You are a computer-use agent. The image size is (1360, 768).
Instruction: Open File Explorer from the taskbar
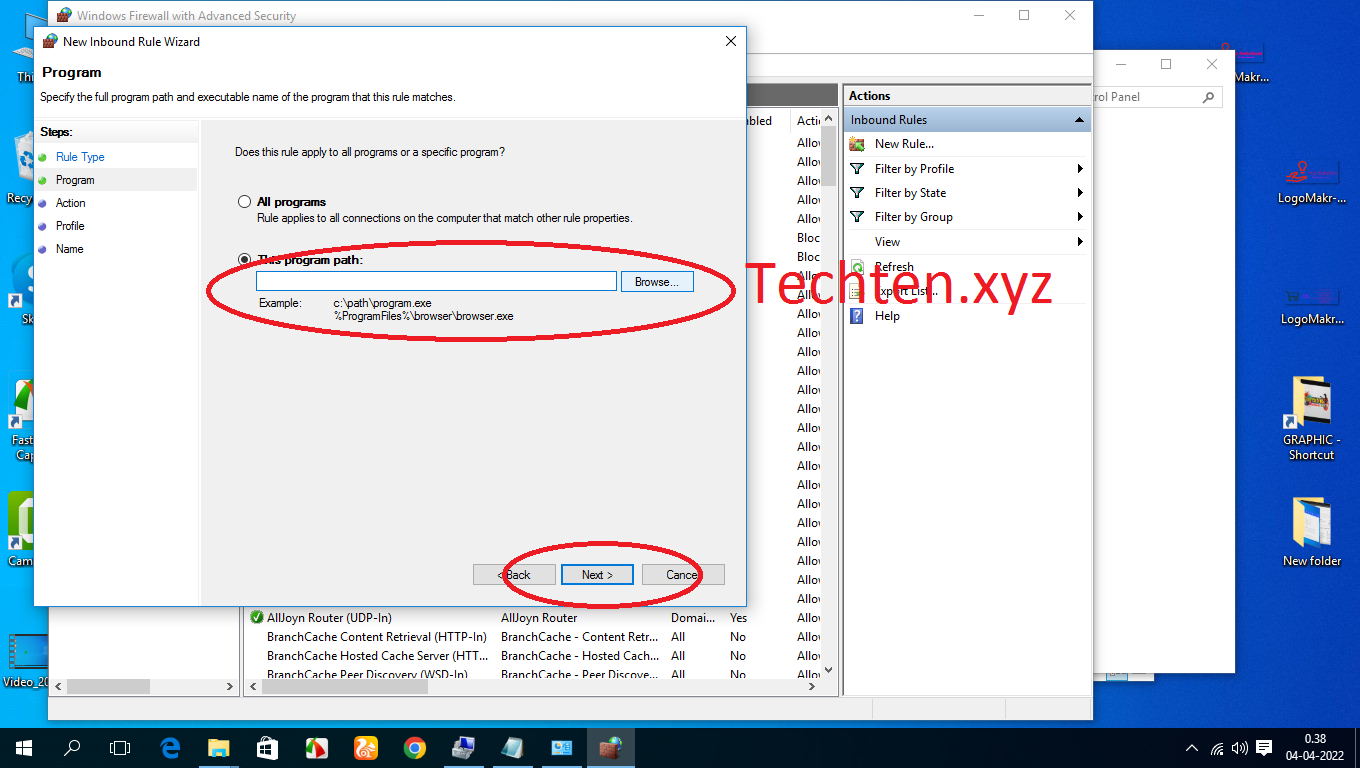pos(218,748)
